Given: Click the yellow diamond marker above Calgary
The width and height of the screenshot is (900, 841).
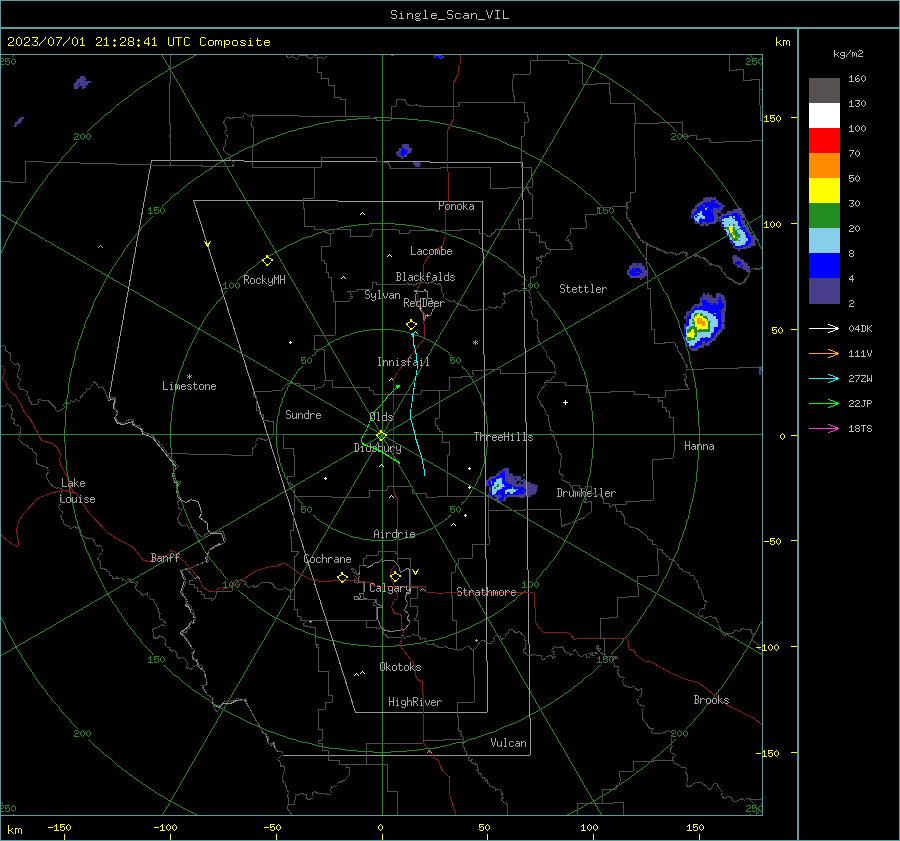Looking at the screenshot, I should pyautogui.click(x=395, y=576).
